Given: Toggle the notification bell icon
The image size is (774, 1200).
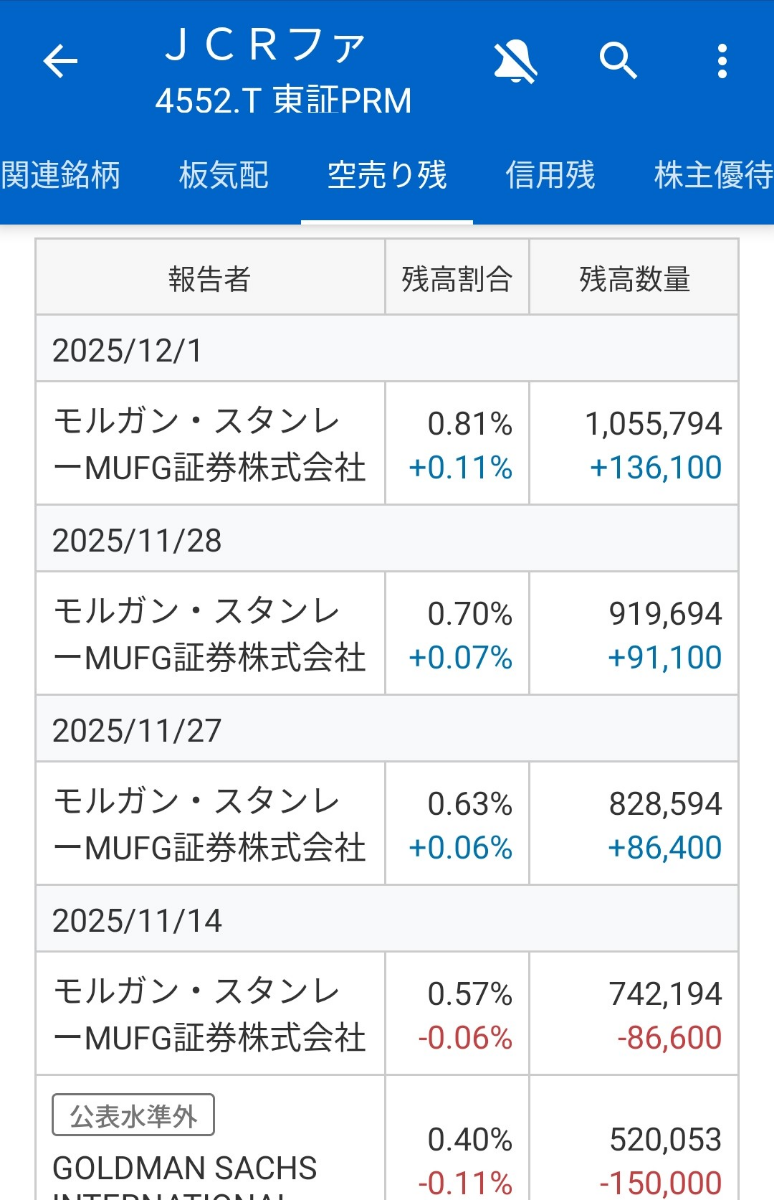Looking at the screenshot, I should tap(515, 62).
